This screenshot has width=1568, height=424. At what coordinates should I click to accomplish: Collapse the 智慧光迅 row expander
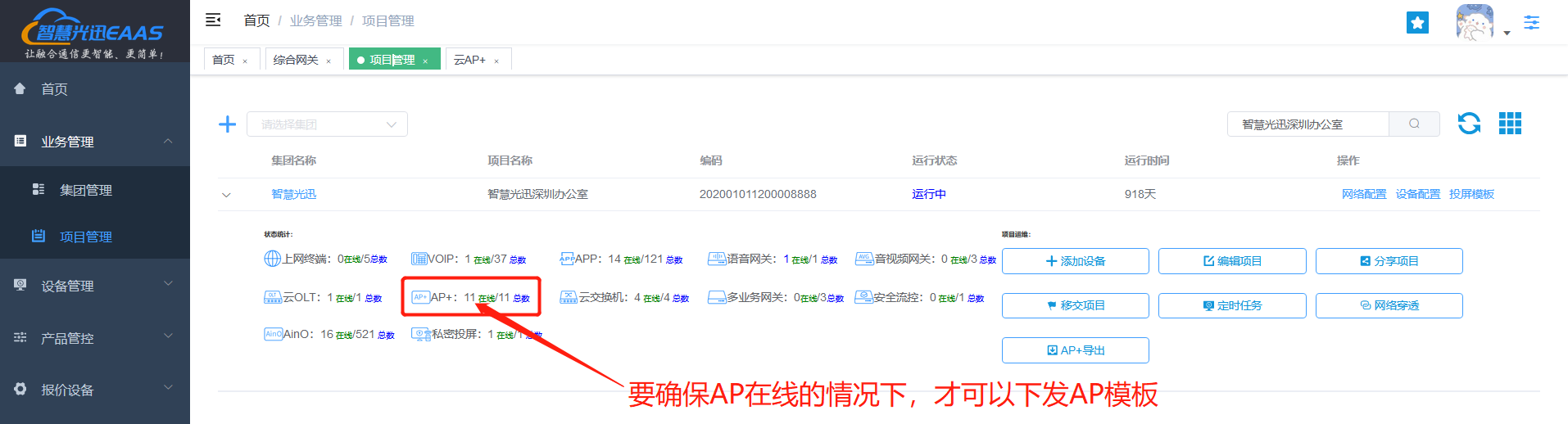(x=227, y=195)
